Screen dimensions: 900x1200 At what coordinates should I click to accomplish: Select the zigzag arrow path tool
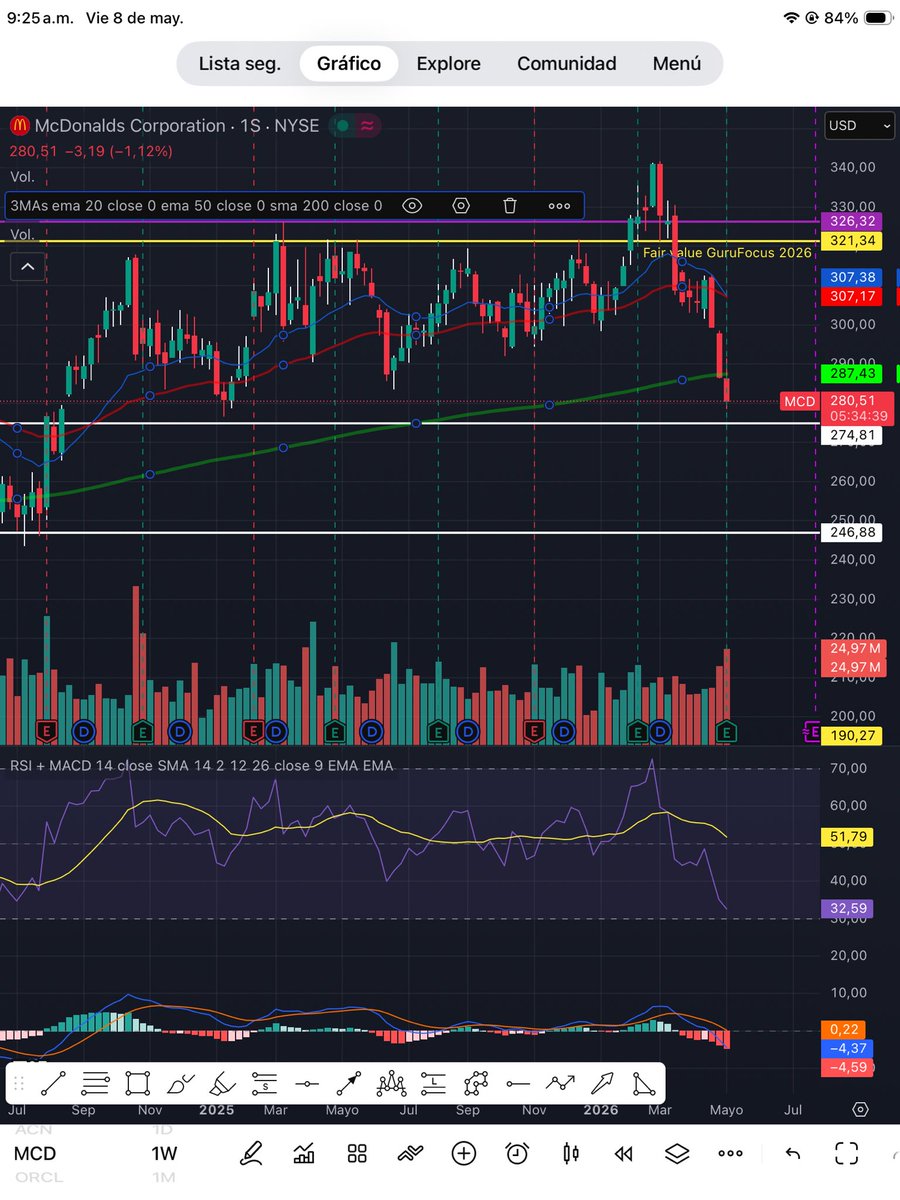click(559, 1083)
